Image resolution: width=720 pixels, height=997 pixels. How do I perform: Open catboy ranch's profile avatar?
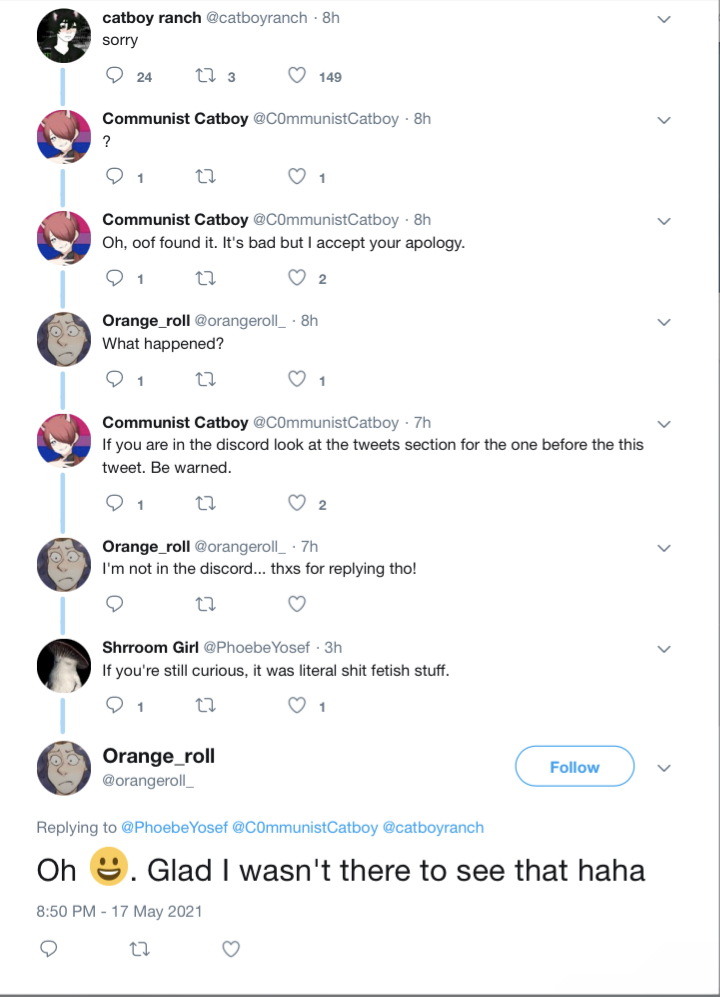64,36
